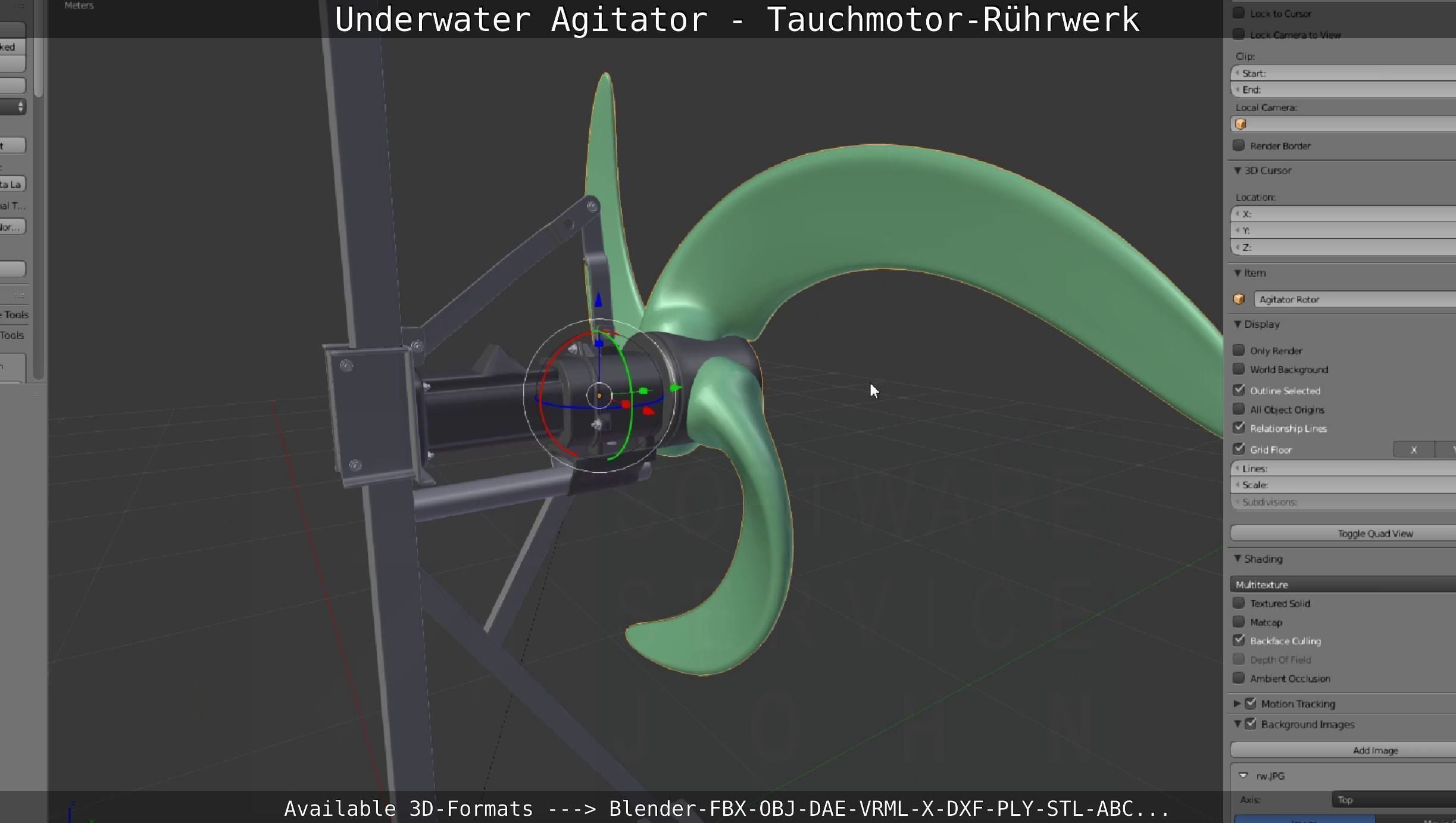This screenshot has height=823, width=1456.
Task: Disable the Grid Floor checkbox
Action: coord(1239,449)
